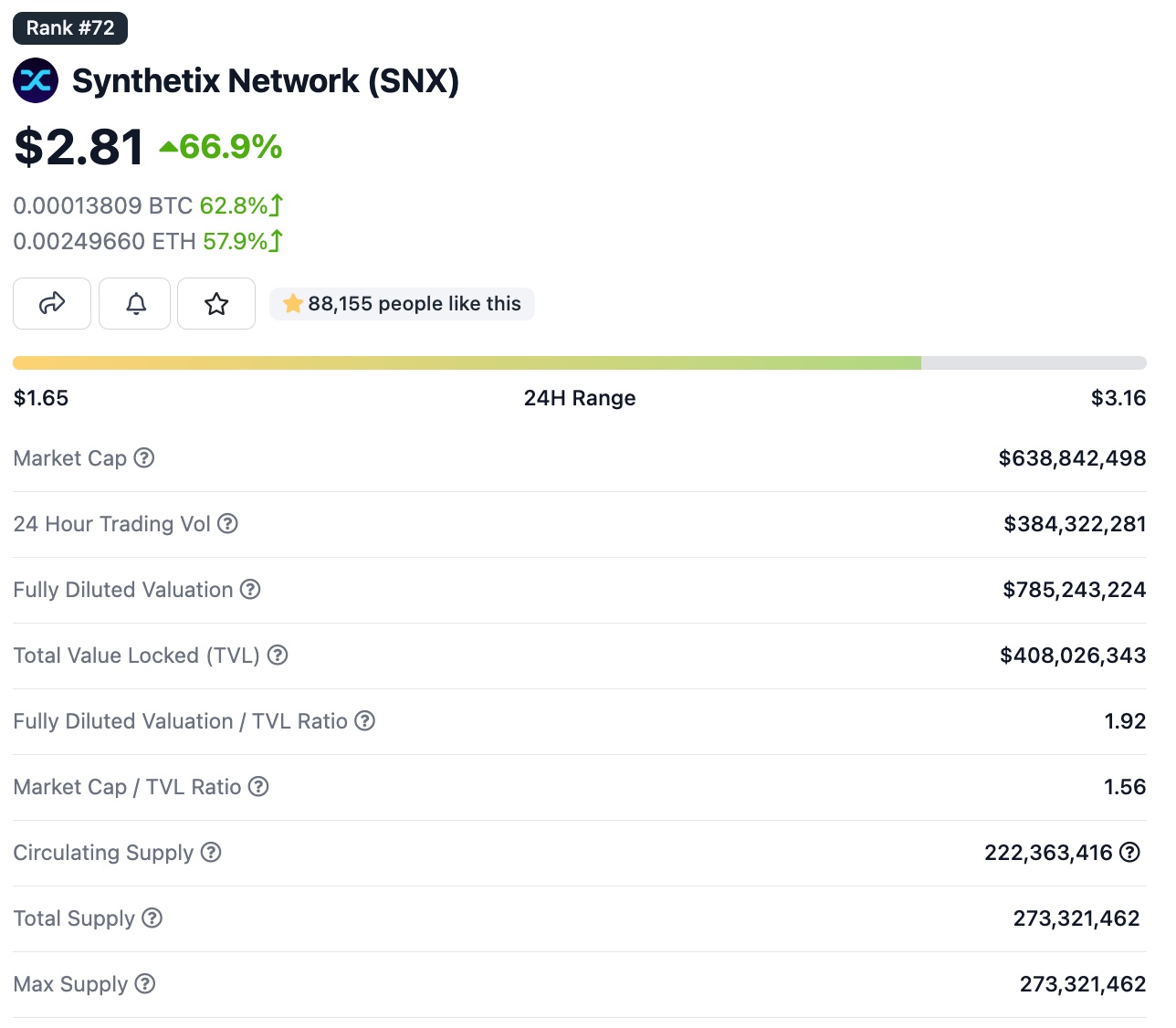Add SNX to favorites via star button
Image resolution: width=1176 pixels, height=1028 pixels.
coord(216,303)
